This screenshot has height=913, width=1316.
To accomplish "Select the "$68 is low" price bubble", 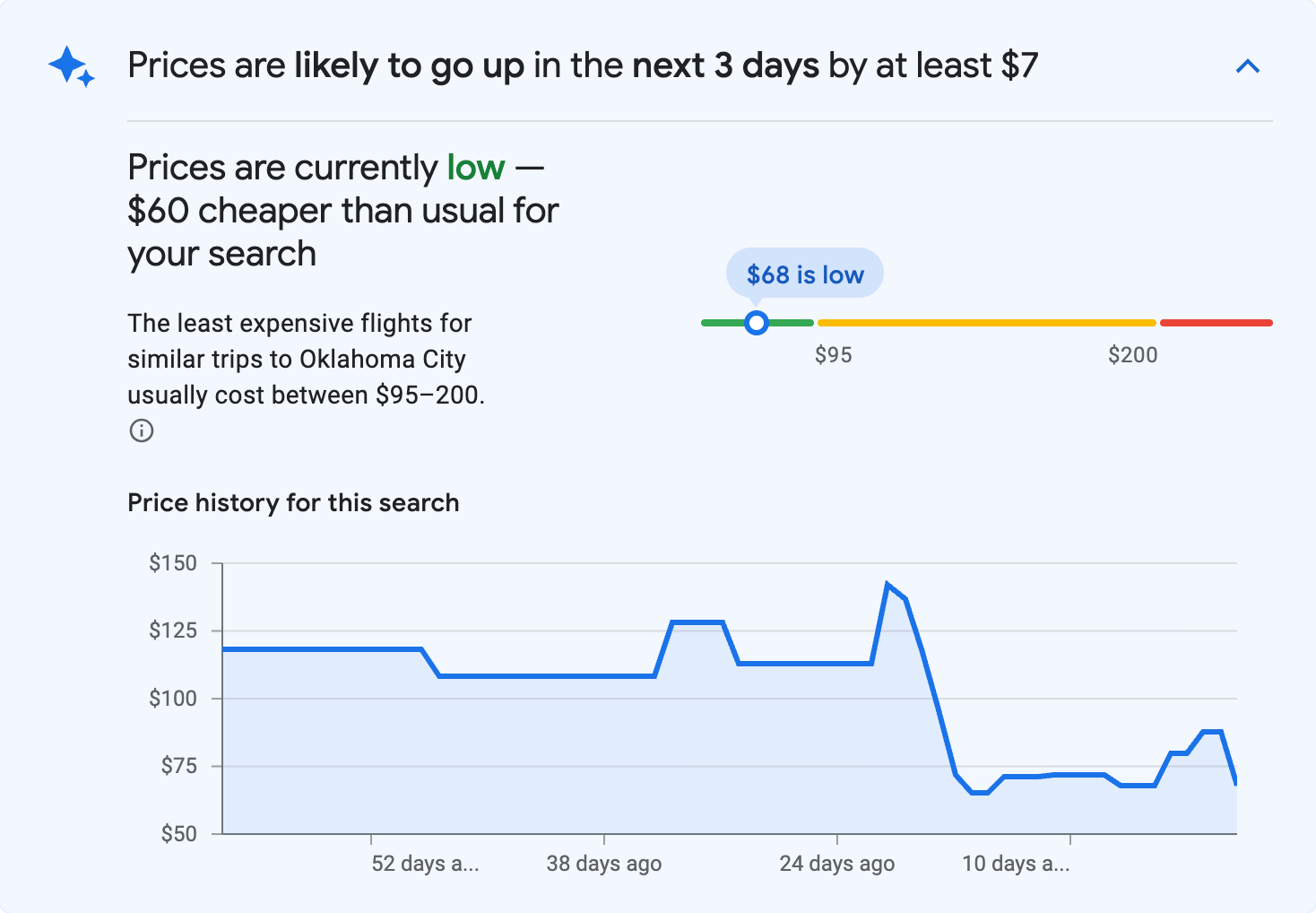I will [803, 273].
